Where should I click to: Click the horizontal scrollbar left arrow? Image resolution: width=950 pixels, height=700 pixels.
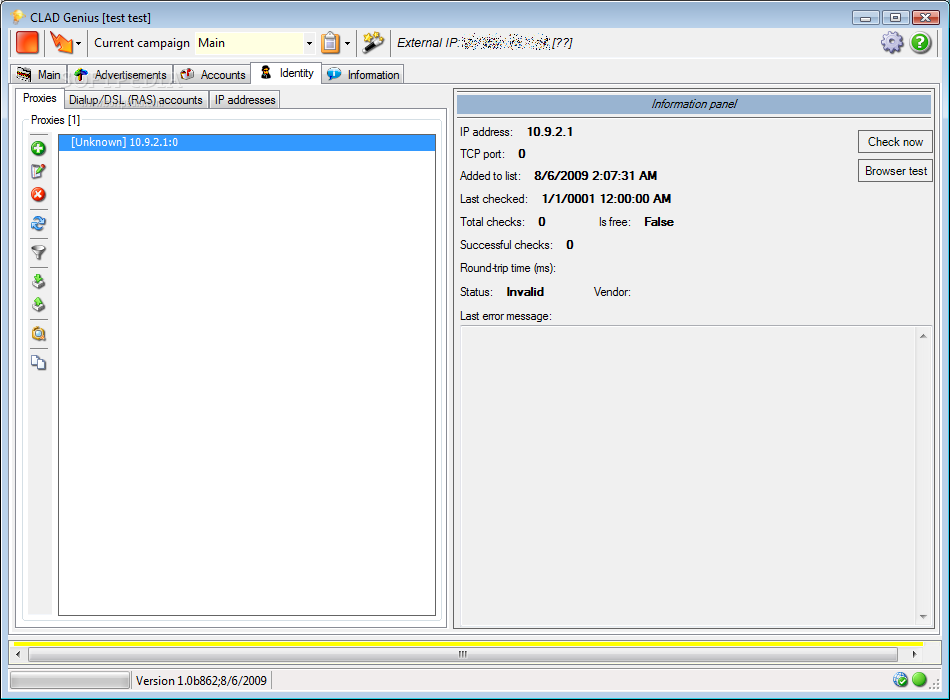coord(18,655)
